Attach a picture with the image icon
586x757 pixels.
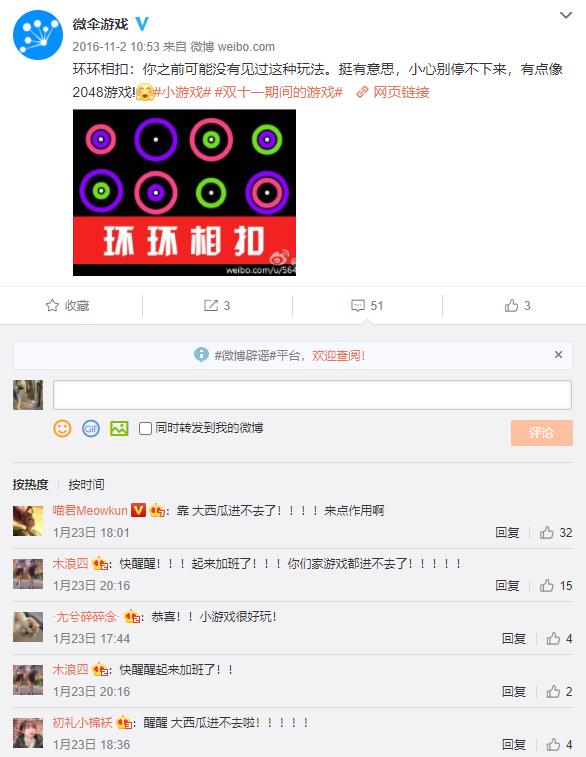[119, 428]
